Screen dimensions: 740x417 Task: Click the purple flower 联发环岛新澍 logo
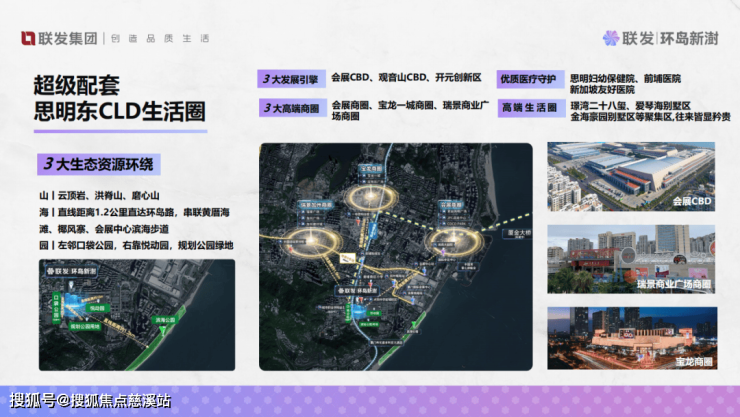coord(612,38)
